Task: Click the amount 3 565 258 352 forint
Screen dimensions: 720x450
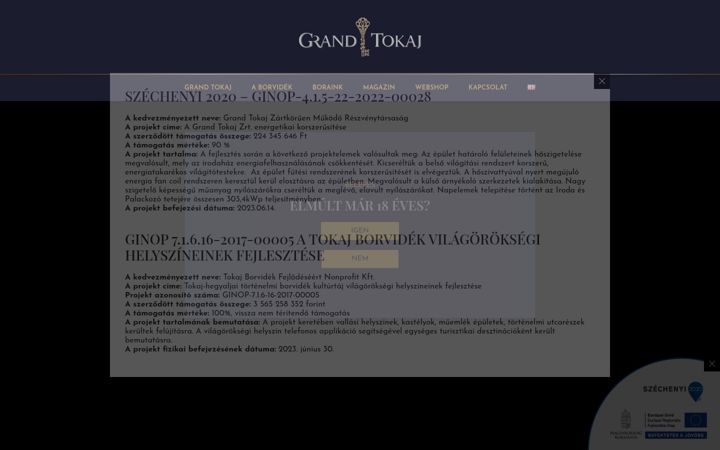Action: [x=289, y=304]
